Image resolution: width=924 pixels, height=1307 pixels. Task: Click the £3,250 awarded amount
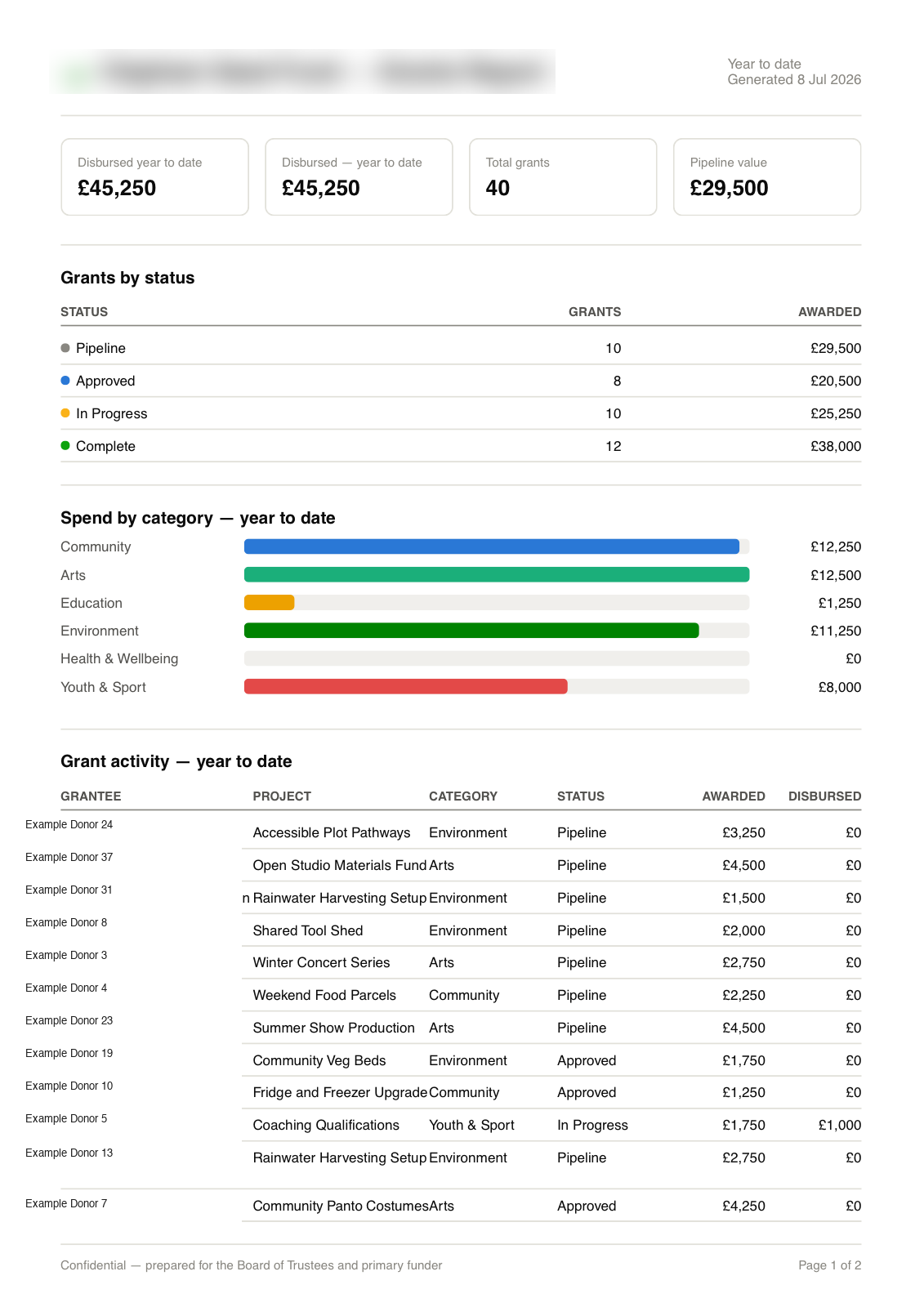tap(743, 832)
